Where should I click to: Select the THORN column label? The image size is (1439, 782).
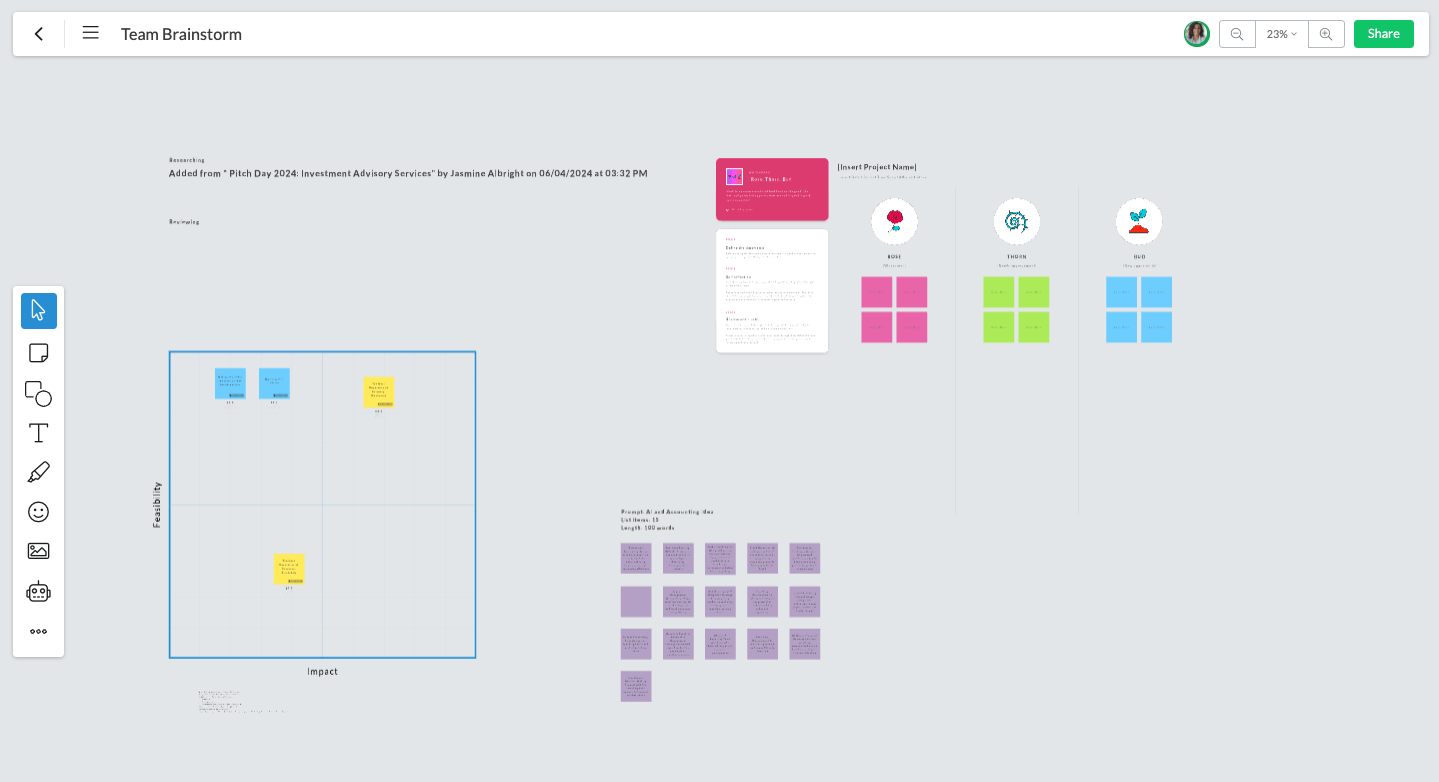click(x=1017, y=257)
